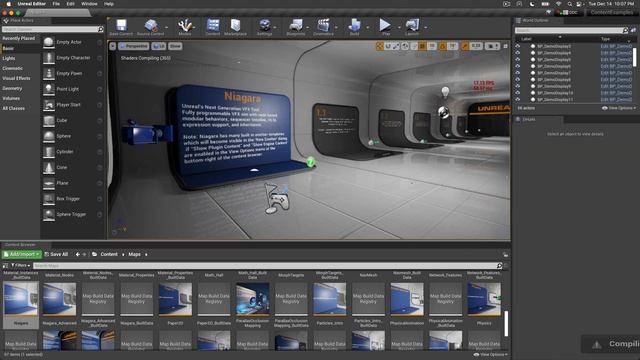
Task: Toggle visibility eye of BP_DemoDisplay4
Action: pos(518,53)
